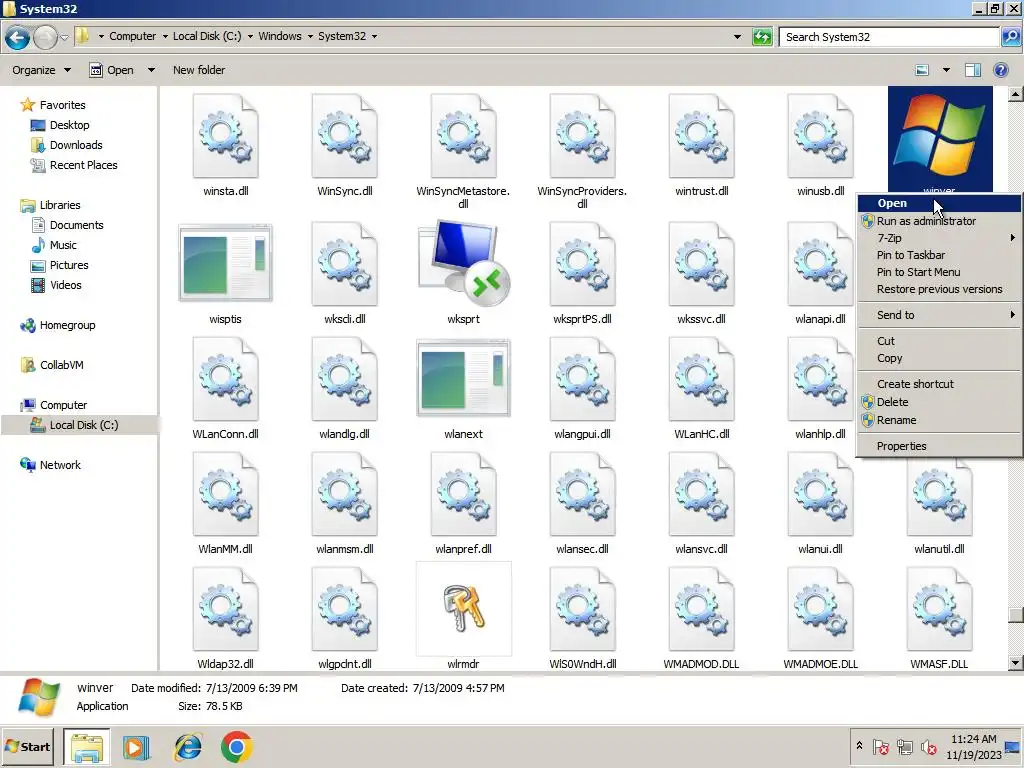Expand the arrow after Windows in path
The image size is (1024, 768).
(310, 37)
